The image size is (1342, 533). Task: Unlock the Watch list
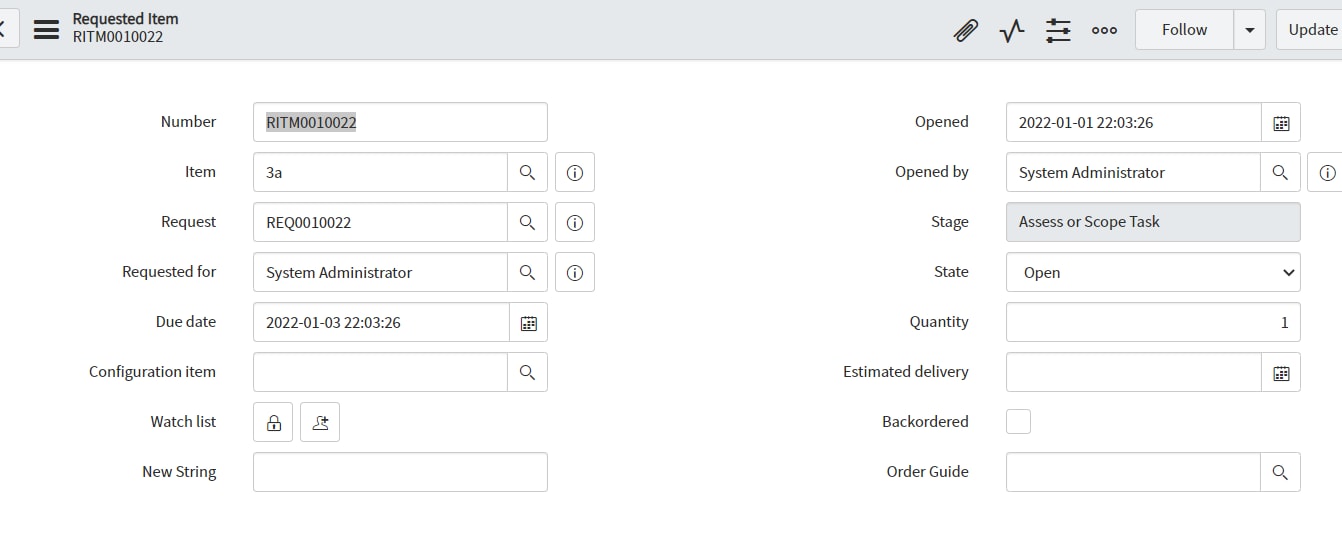(x=273, y=422)
